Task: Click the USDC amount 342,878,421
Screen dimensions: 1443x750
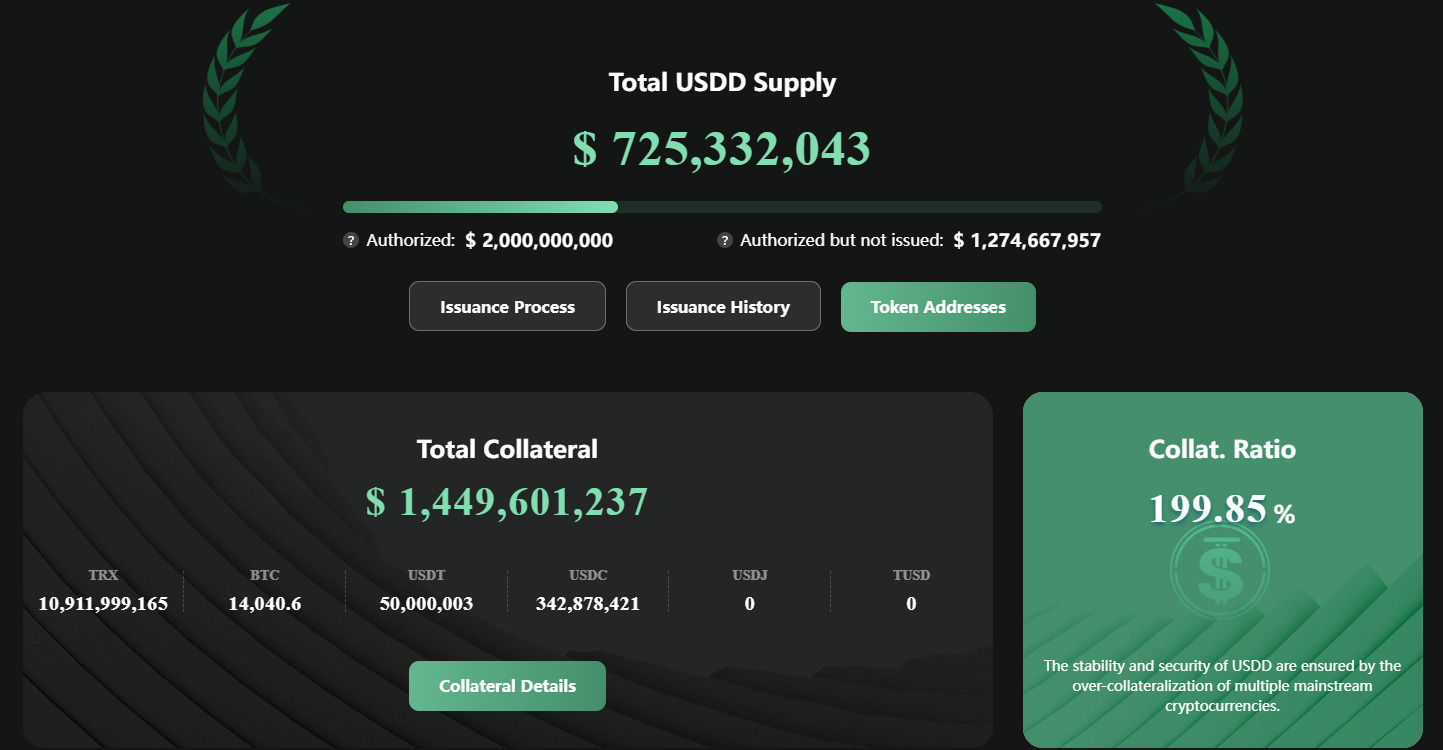Action: pyautogui.click(x=588, y=603)
